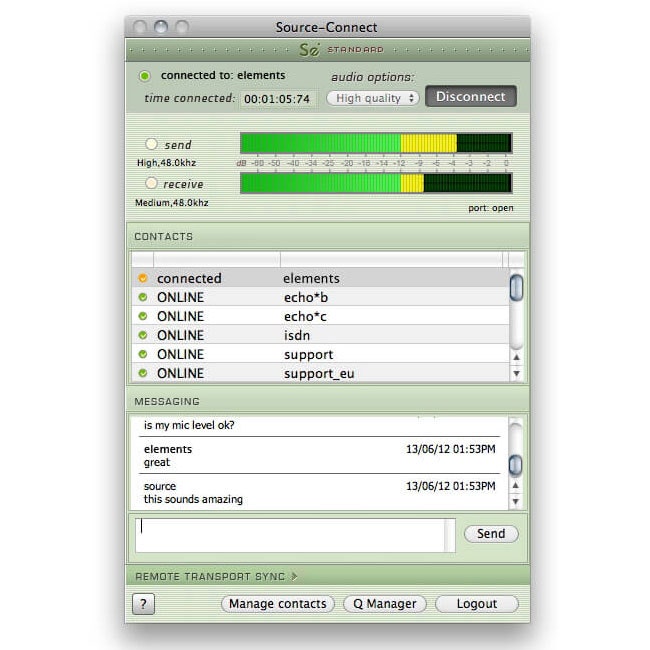Click into the message text input field
Screen dimensions: 650x650
coord(295,535)
